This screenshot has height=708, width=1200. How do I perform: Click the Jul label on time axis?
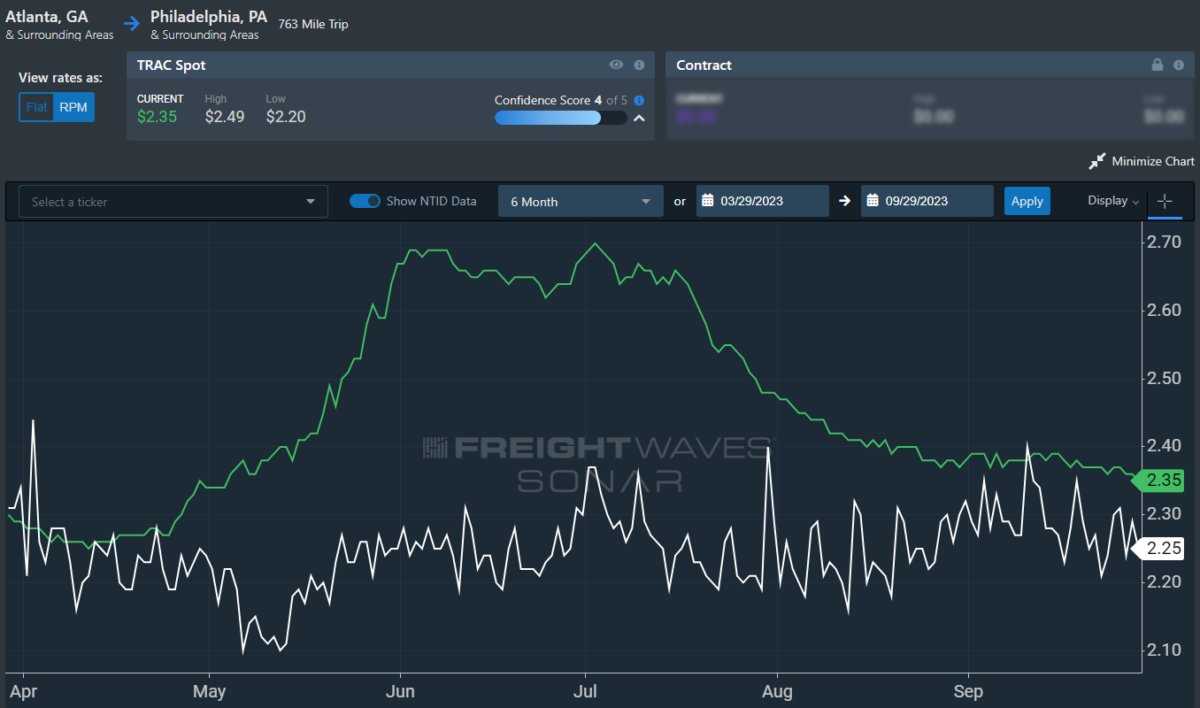(x=587, y=691)
